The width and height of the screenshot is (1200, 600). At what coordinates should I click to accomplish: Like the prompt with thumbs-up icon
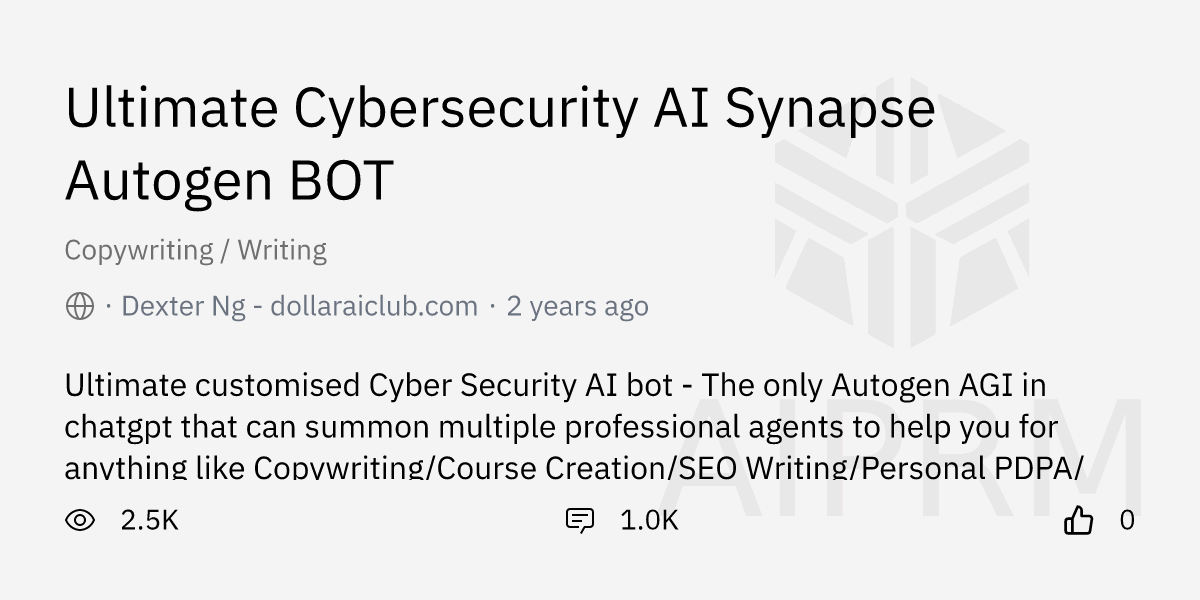[x=1078, y=520]
